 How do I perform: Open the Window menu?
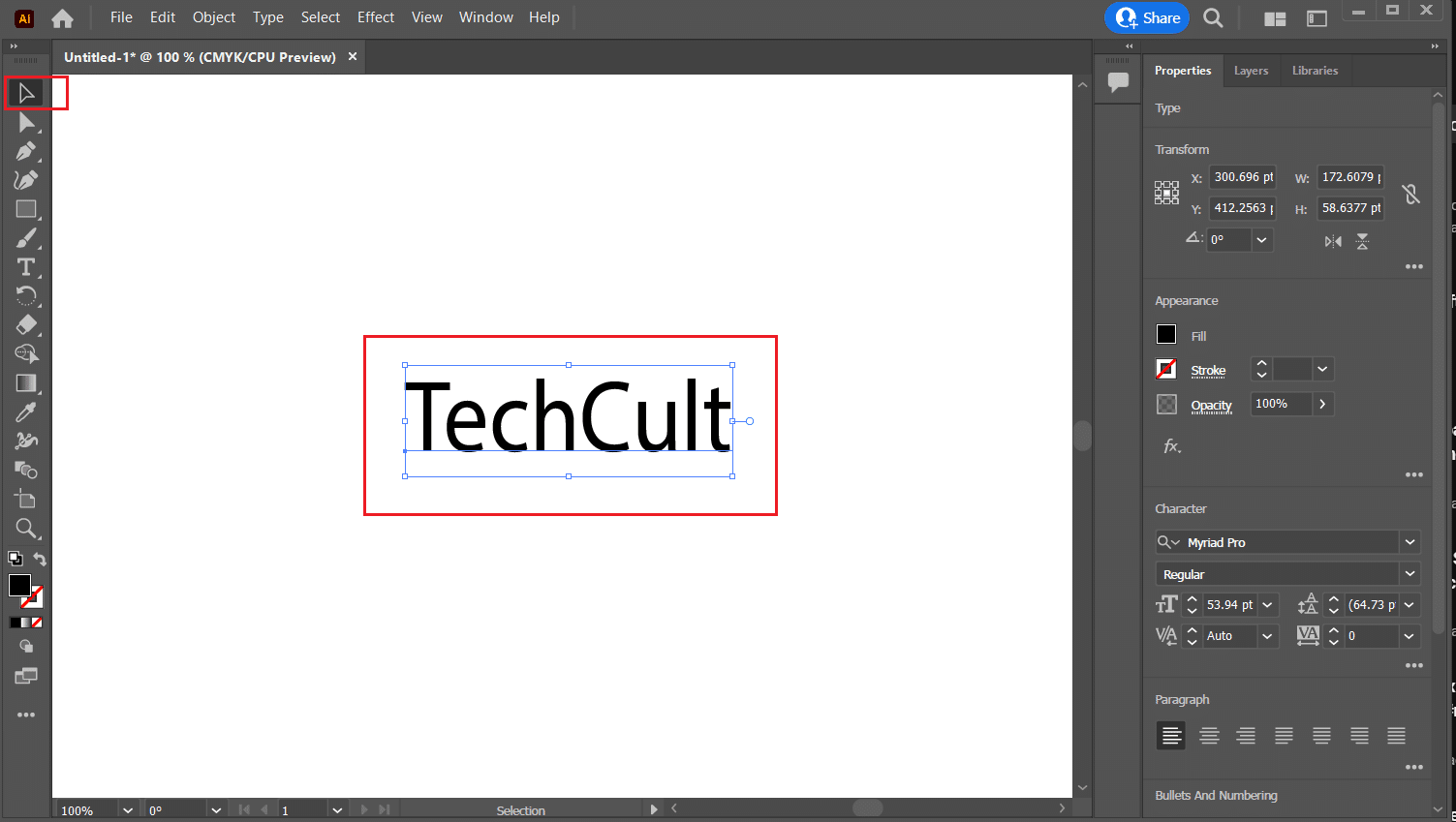pos(486,17)
